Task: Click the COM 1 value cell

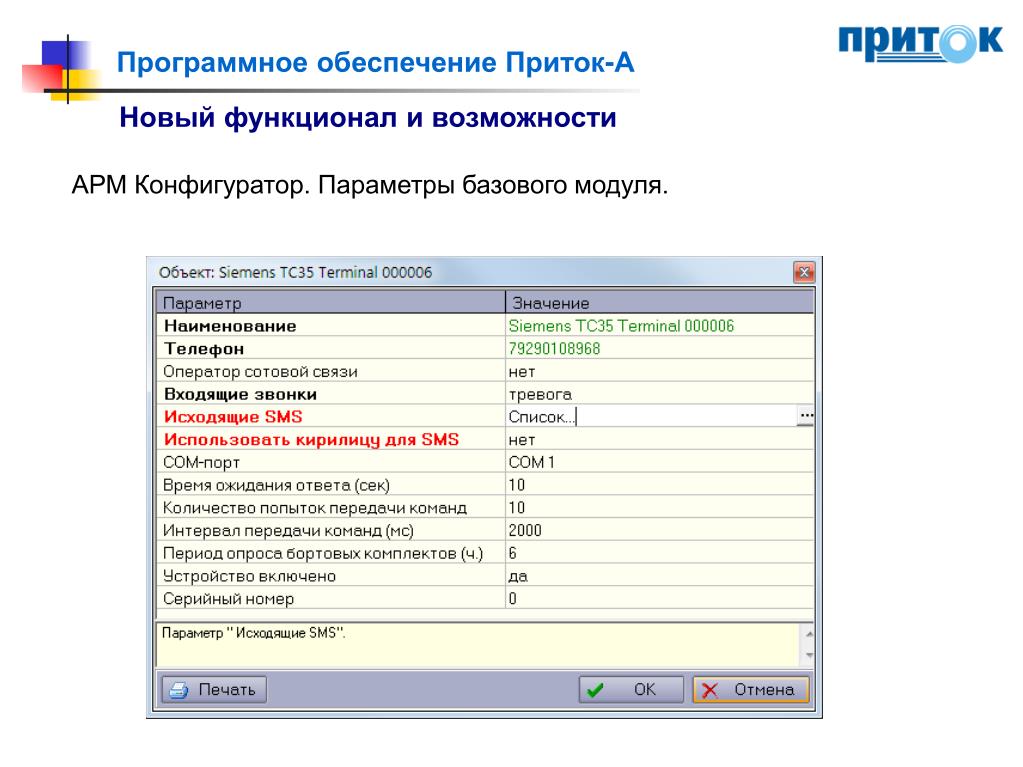Action: (660, 462)
